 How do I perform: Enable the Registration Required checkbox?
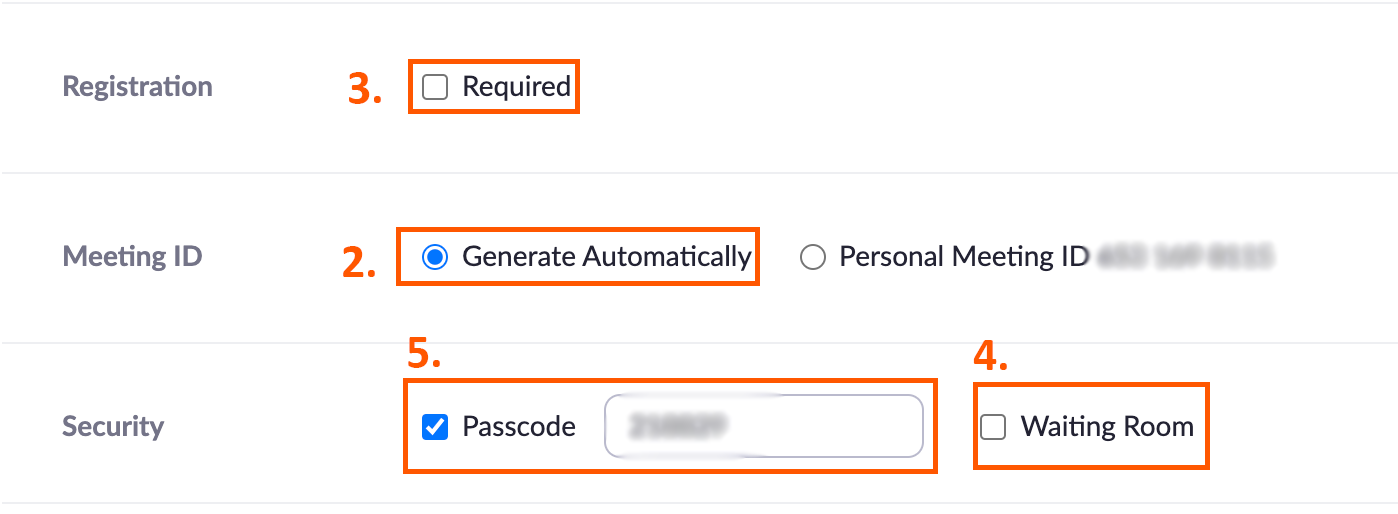pos(435,88)
